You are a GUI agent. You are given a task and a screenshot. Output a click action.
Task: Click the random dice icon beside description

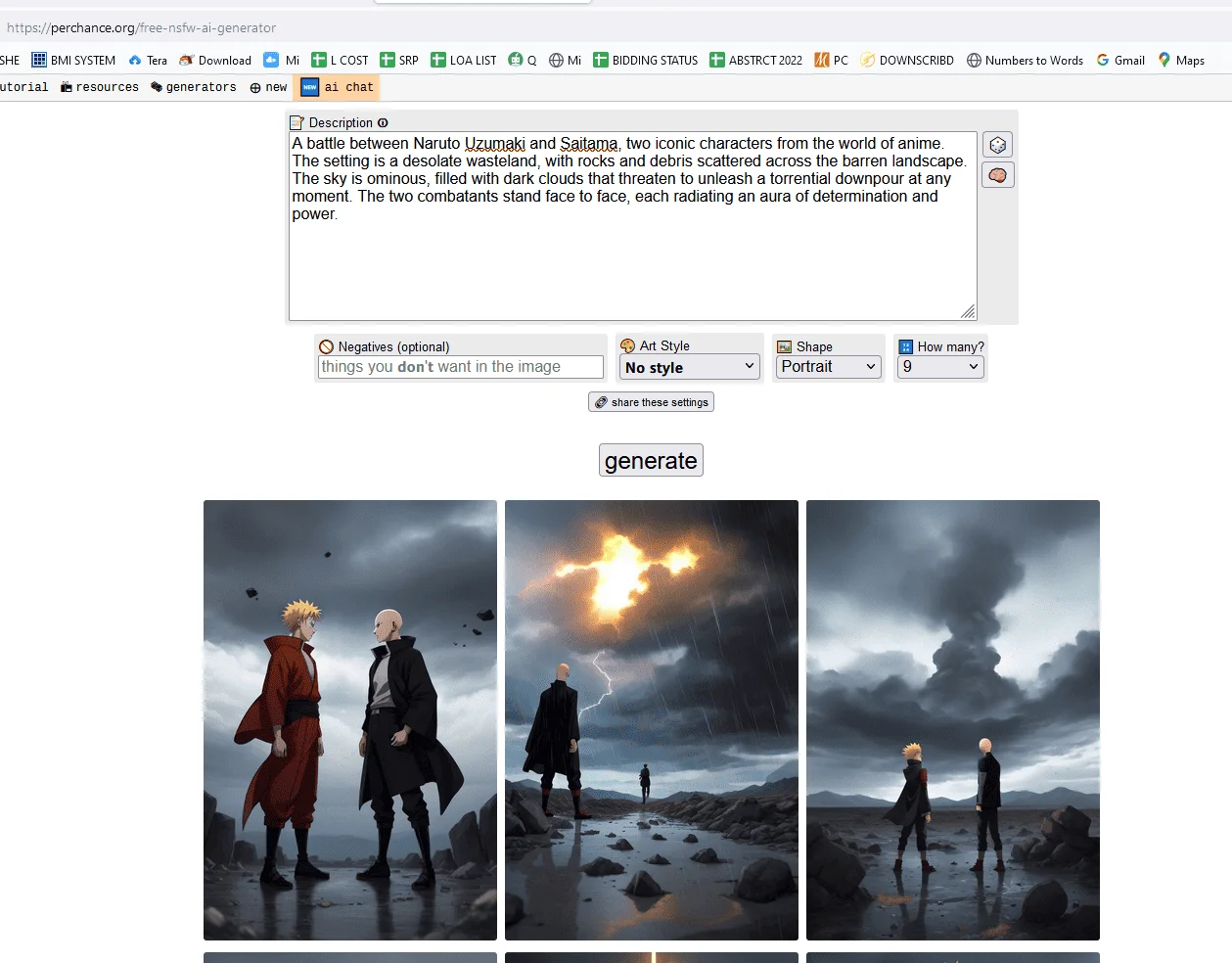click(997, 145)
